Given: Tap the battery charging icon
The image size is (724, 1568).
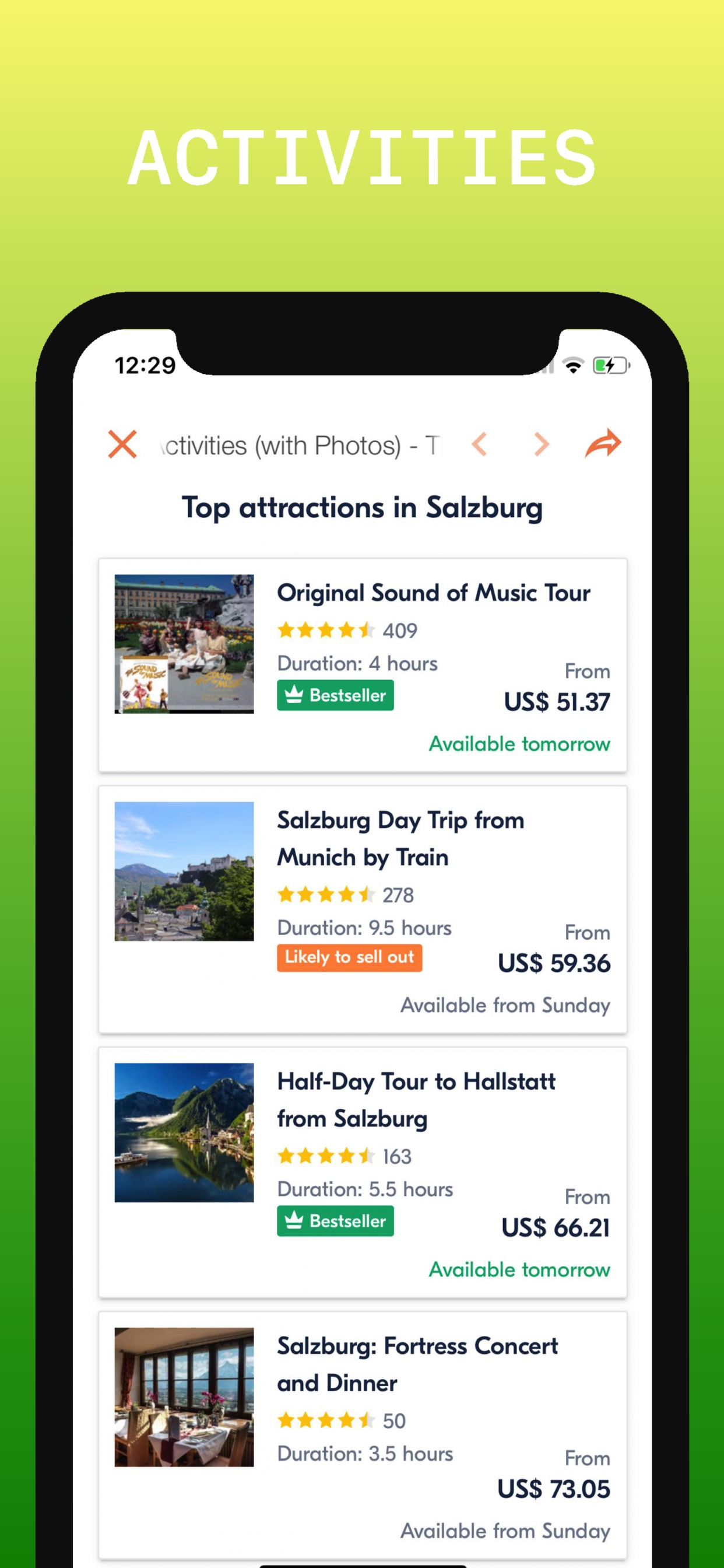Looking at the screenshot, I should tap(611, 365).
